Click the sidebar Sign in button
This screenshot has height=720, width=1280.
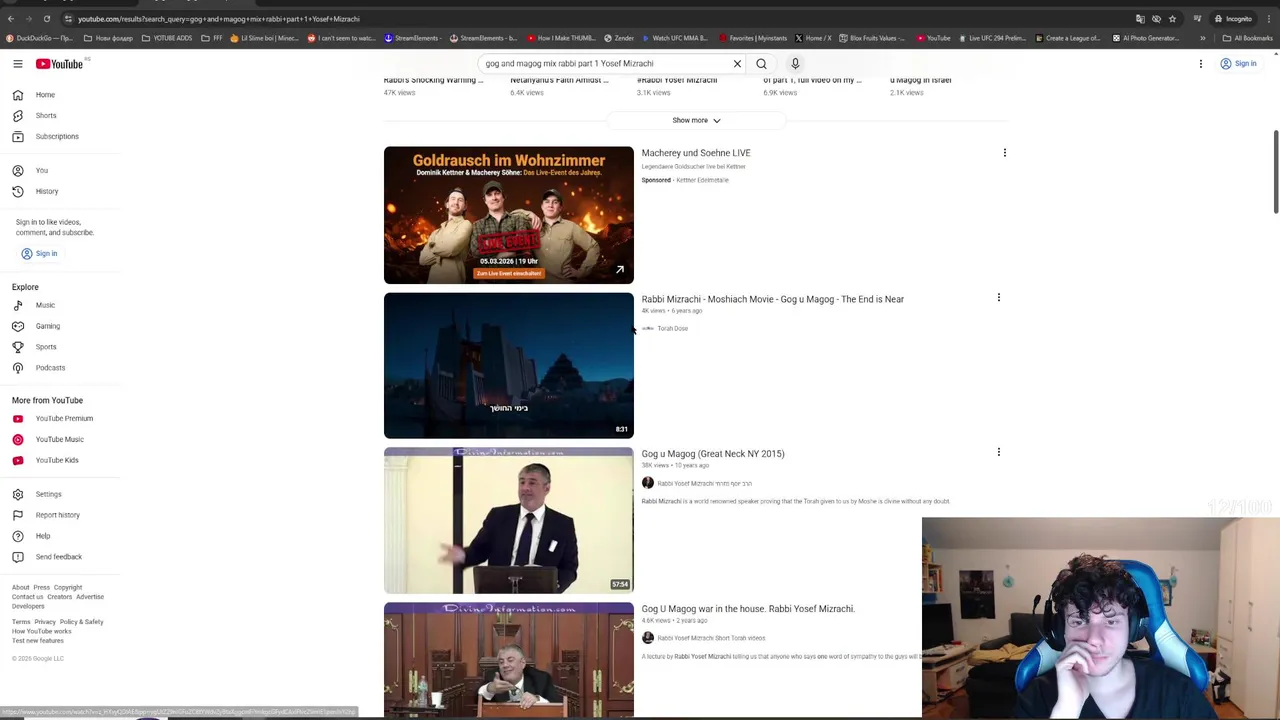tap(39, 254)
